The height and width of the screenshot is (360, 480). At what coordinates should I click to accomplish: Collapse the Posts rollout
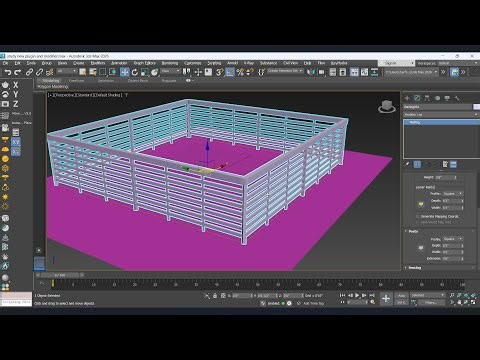(413, 231)
